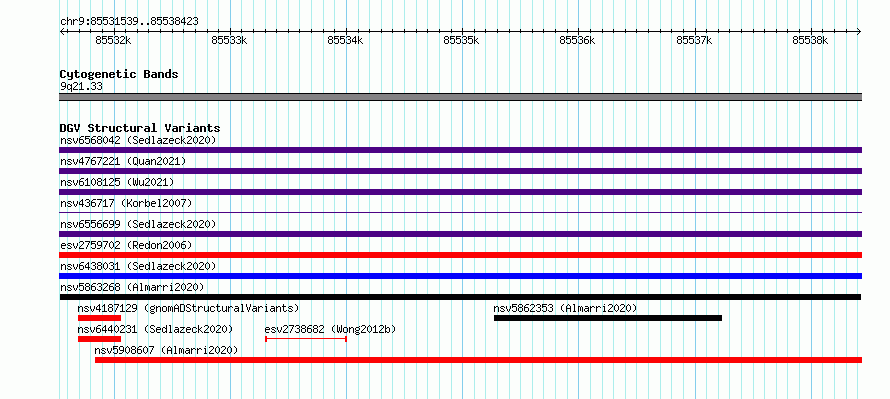Click the DGV Structural Variants track title

140,128
